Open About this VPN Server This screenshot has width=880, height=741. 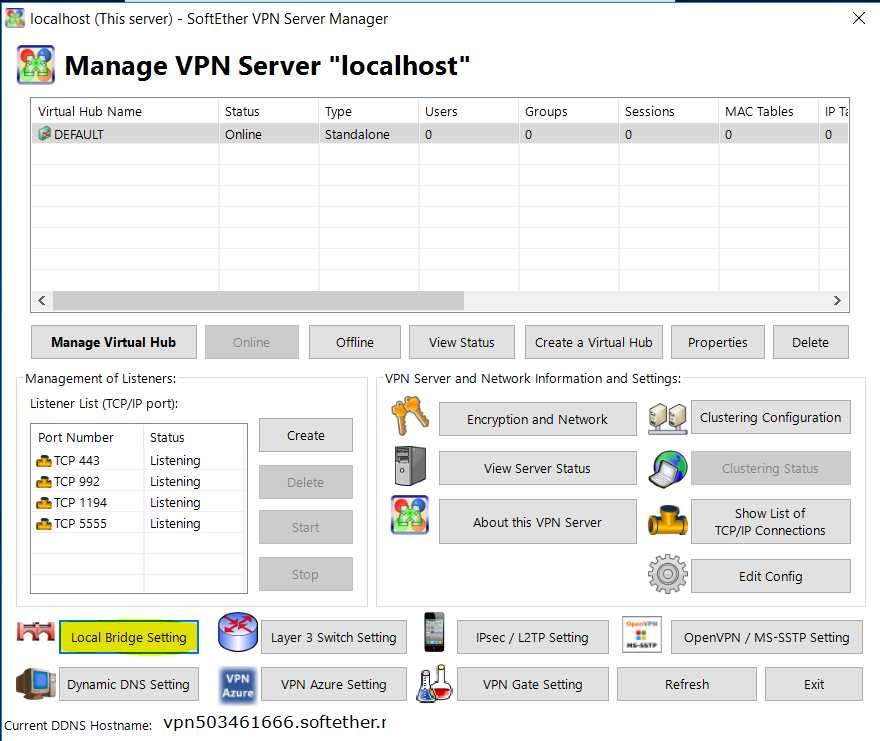[537, 522]
